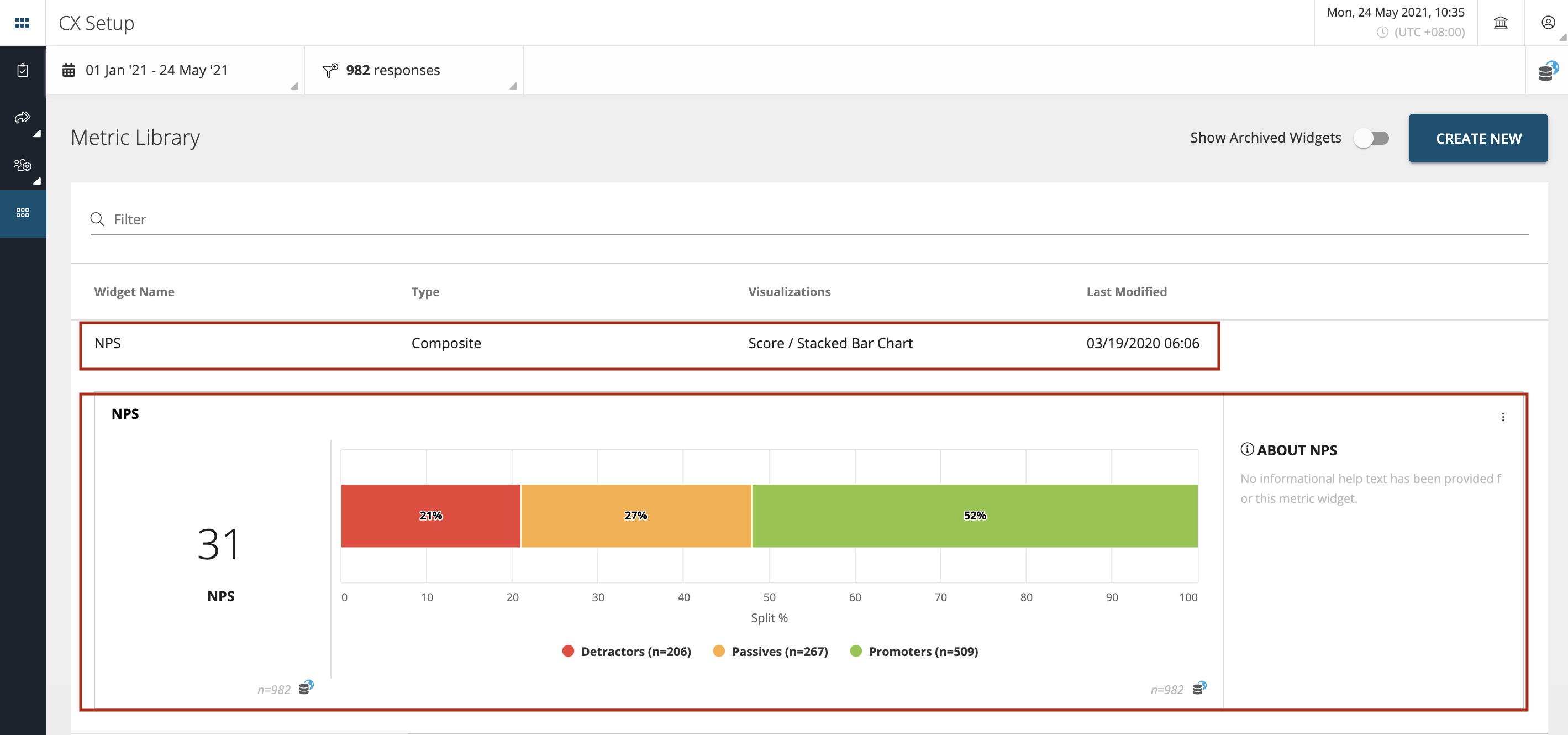Open the users settings sidebar icon
The height and width of the screenshot is (735, 1568).
pyautogui.click(x=23, y=165)
